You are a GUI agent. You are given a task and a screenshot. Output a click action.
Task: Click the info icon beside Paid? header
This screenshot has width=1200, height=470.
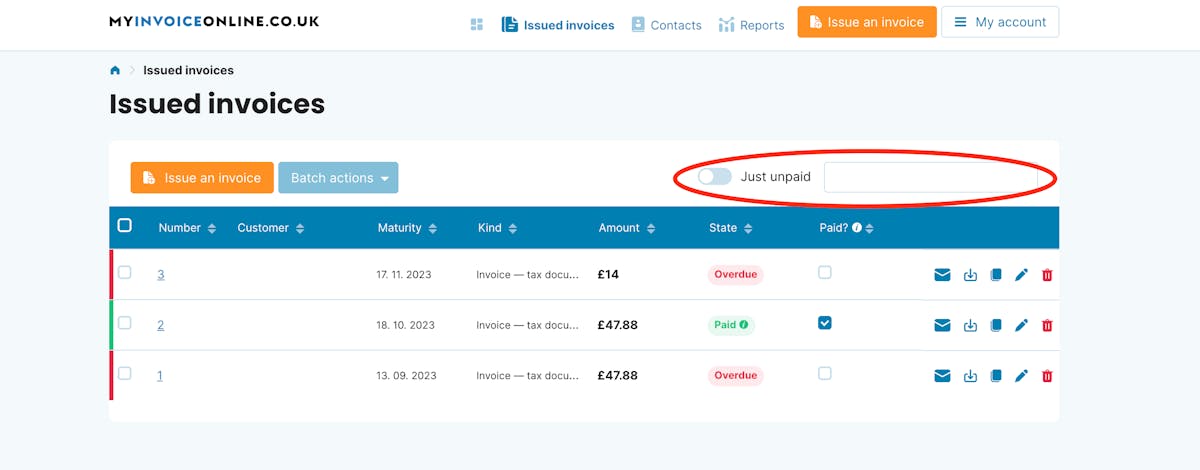(x=857, y=228)
